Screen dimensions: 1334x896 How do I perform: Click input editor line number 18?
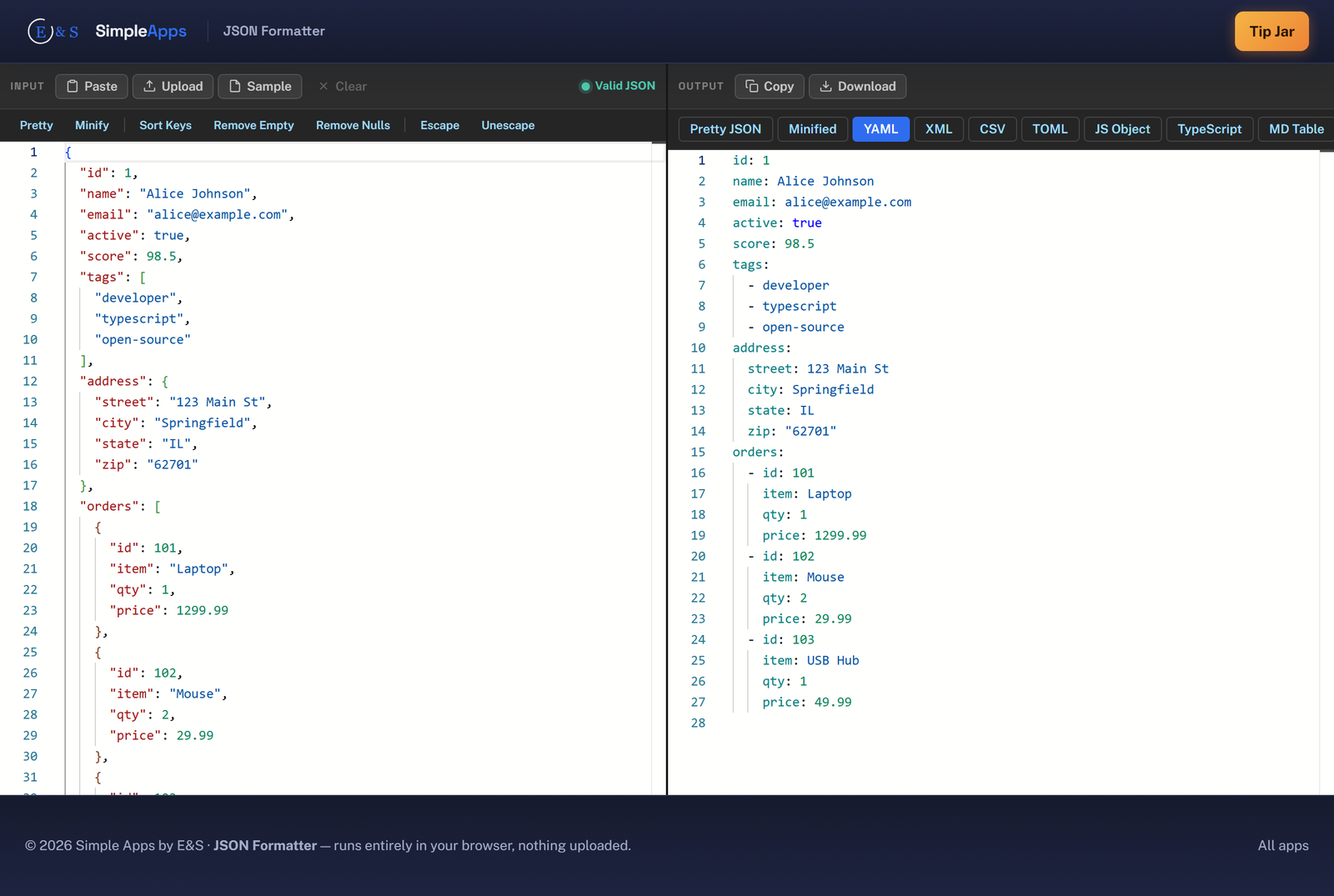(30, 506)
